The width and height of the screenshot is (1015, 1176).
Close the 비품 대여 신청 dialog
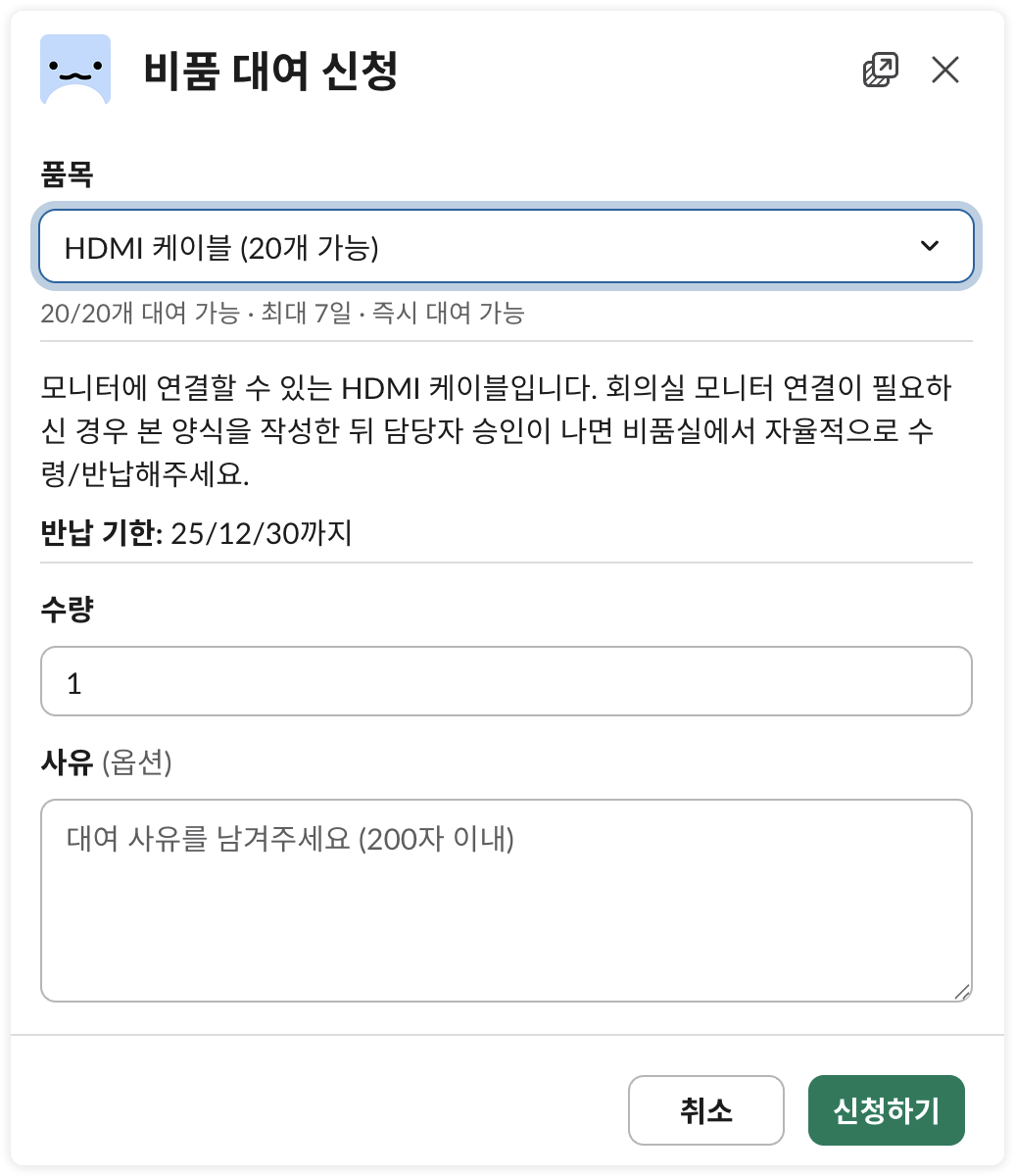click(944, 70)
